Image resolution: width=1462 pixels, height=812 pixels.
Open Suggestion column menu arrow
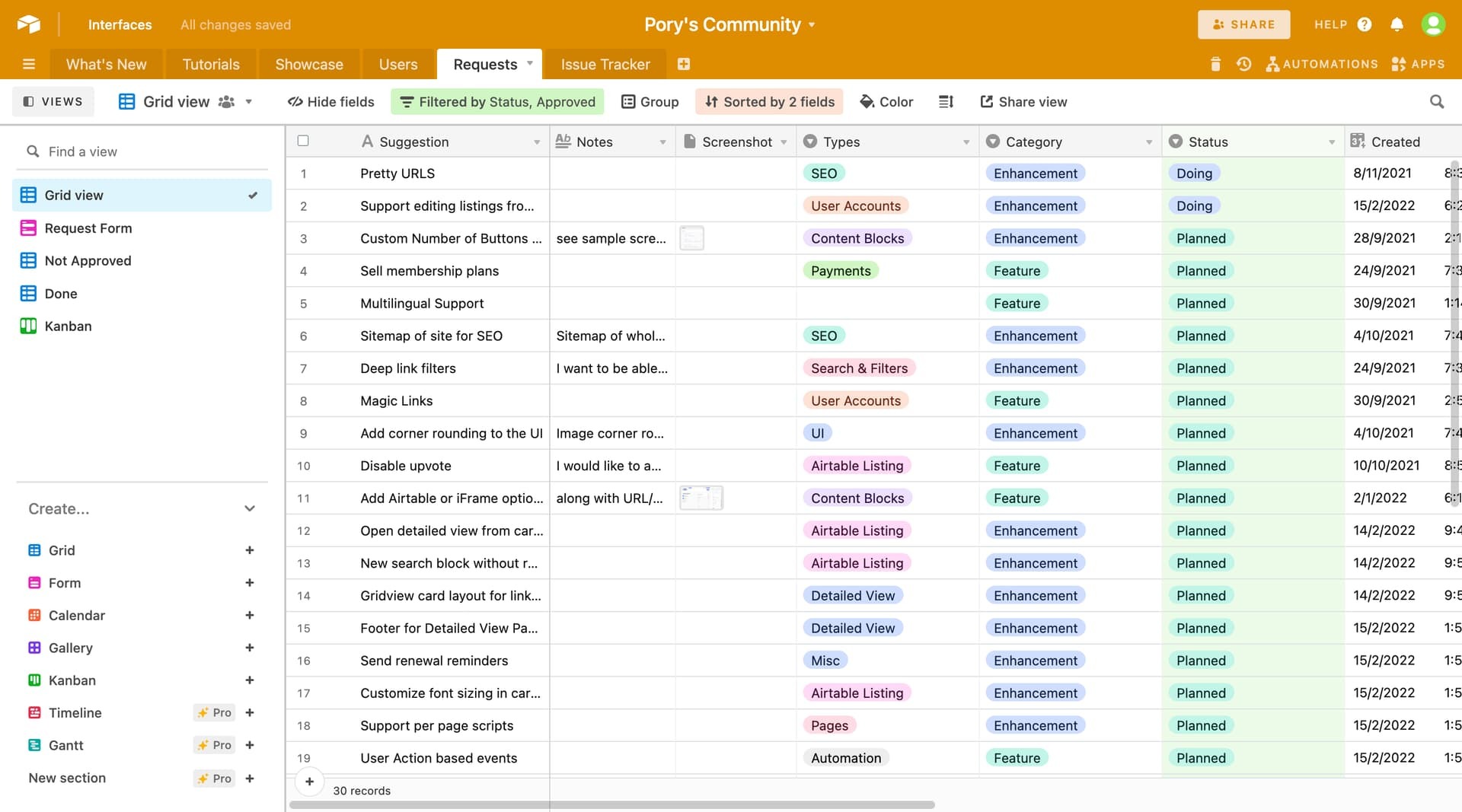[x=537, y=142]
